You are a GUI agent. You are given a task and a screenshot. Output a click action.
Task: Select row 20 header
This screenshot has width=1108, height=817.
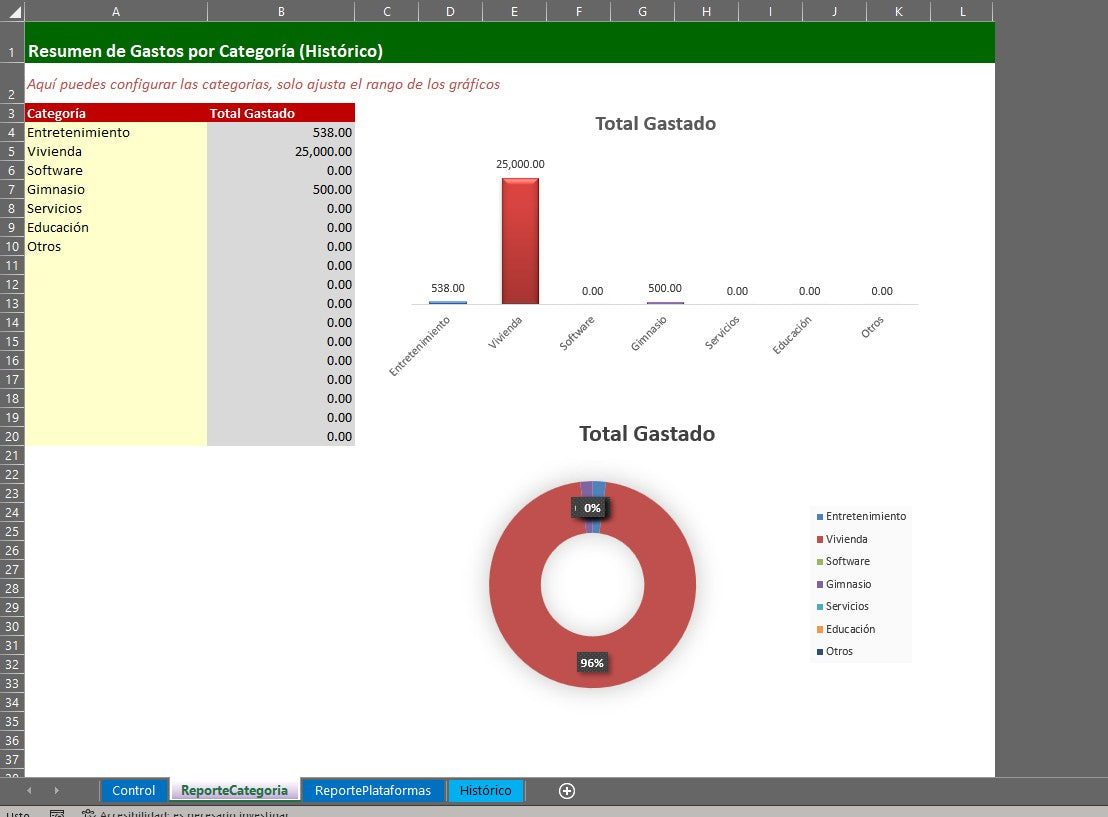[12, 437]
